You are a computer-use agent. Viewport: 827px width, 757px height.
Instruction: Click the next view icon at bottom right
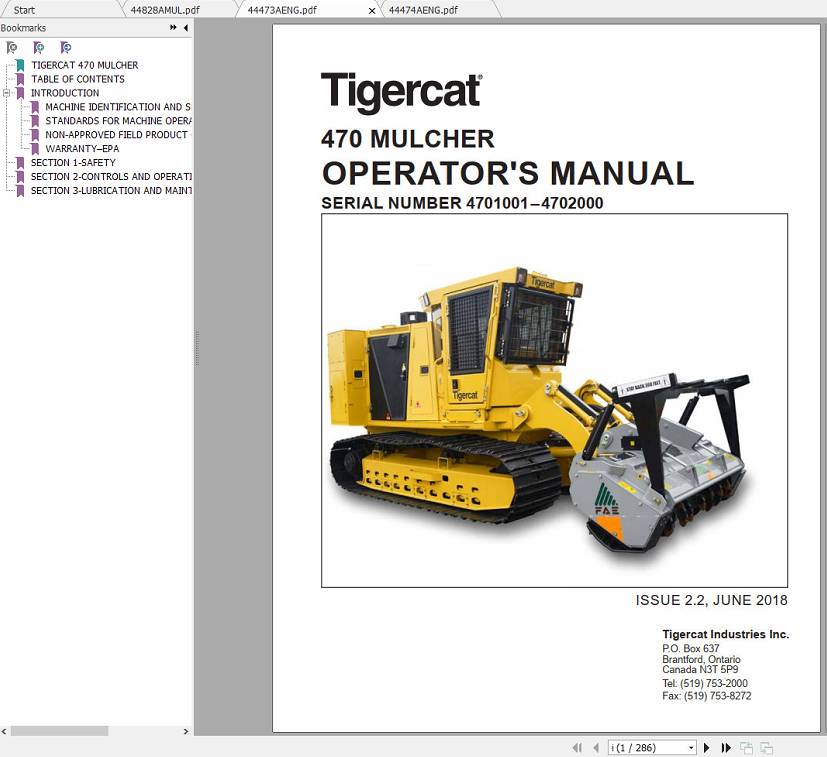pos(765,747)
